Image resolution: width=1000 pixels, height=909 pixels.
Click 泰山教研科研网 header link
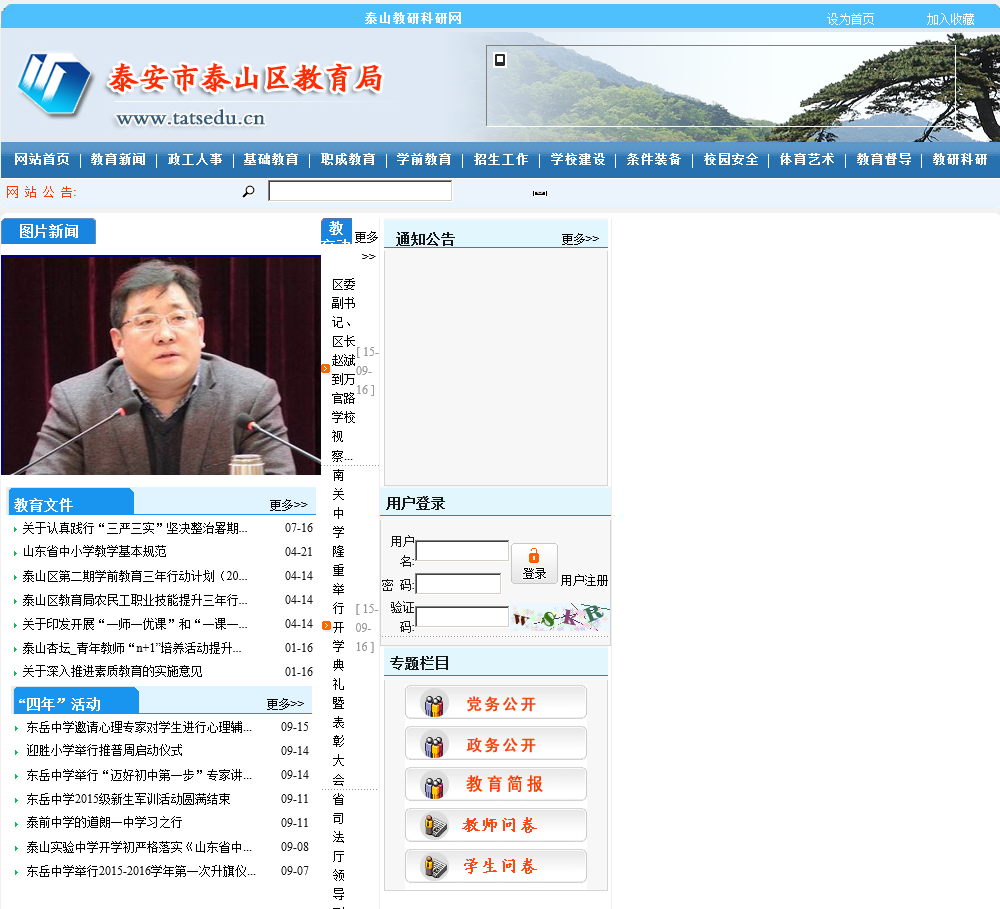tap(413, 18)
